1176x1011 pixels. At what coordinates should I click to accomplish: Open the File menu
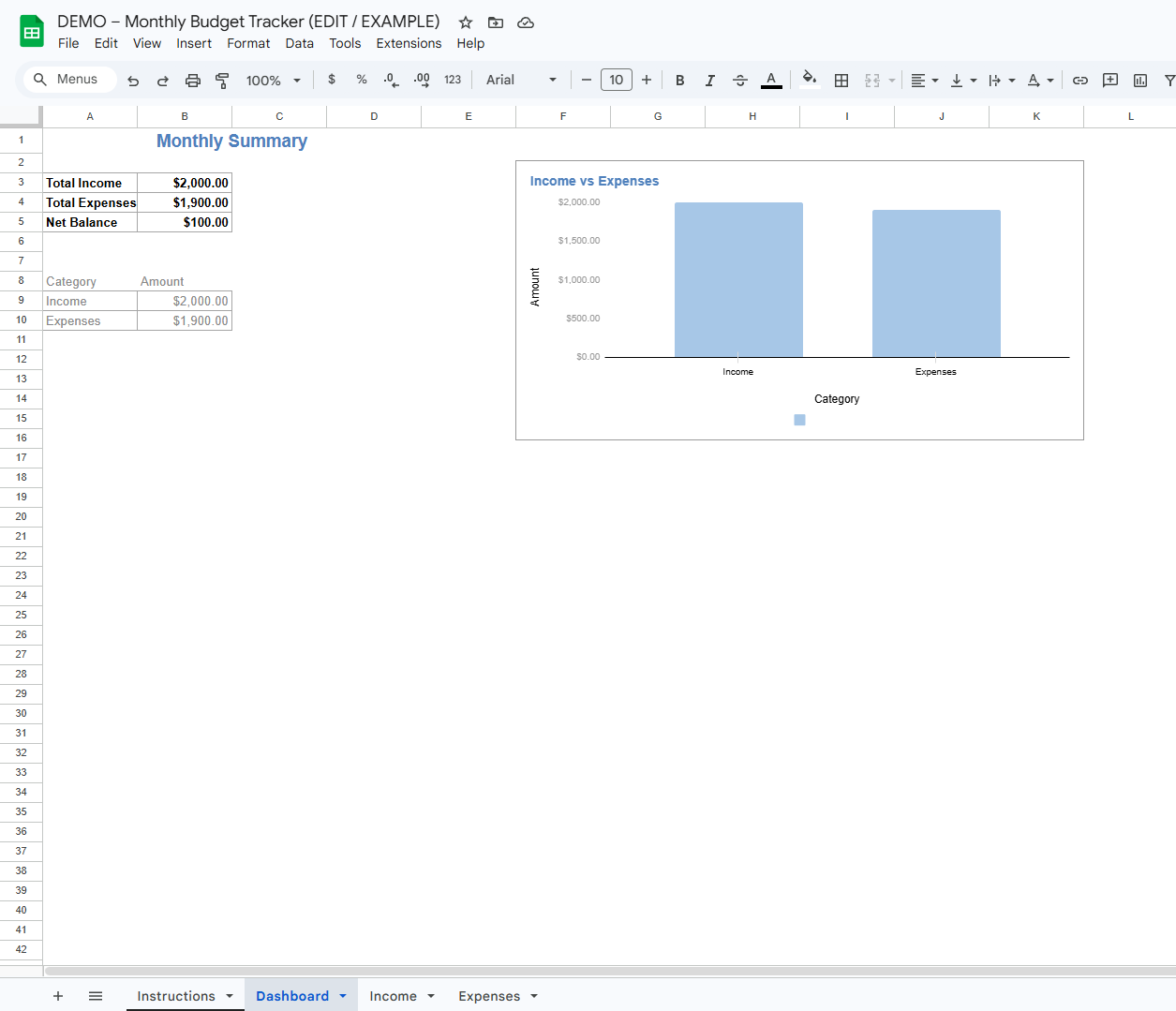point(68,43)
